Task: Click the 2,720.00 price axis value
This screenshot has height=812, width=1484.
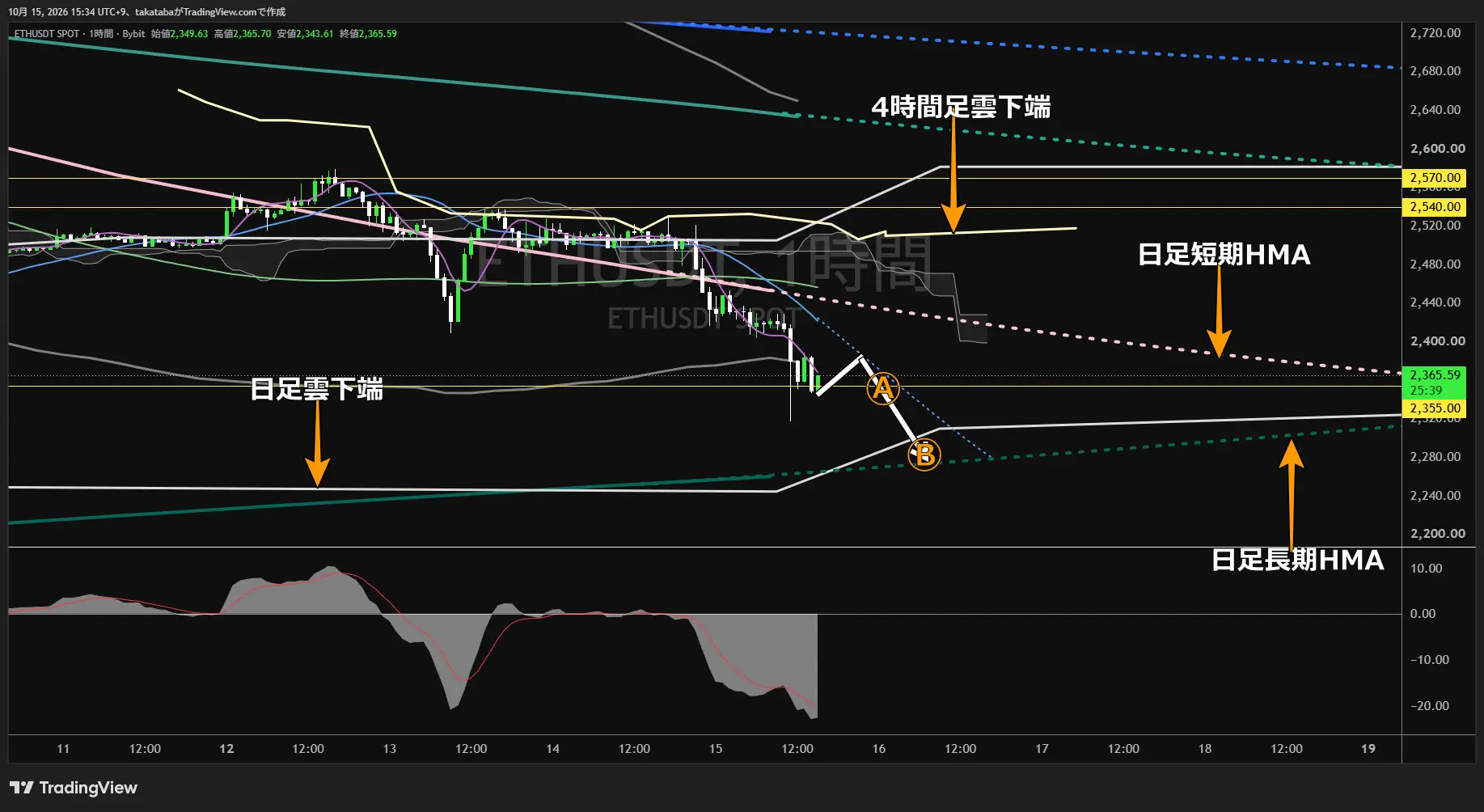Action: (1435, 33)
